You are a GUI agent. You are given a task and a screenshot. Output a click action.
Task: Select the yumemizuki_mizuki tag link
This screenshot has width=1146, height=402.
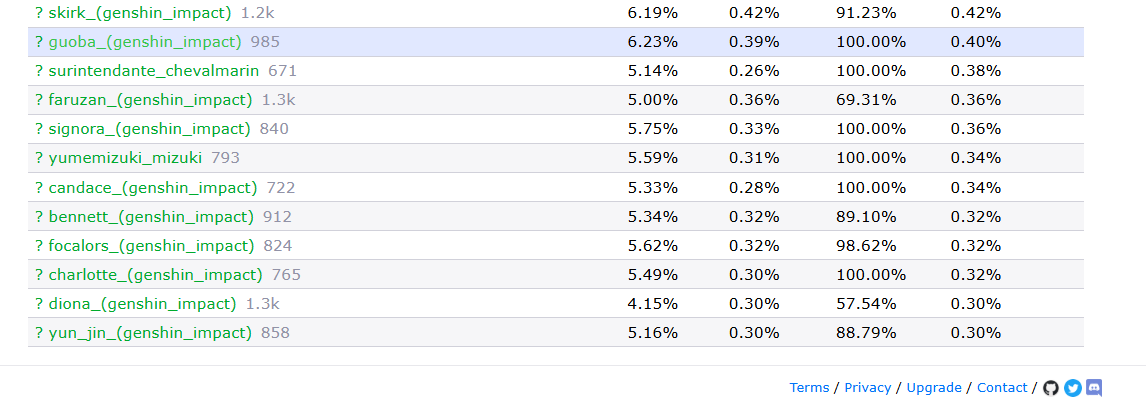tap(125, 158)
